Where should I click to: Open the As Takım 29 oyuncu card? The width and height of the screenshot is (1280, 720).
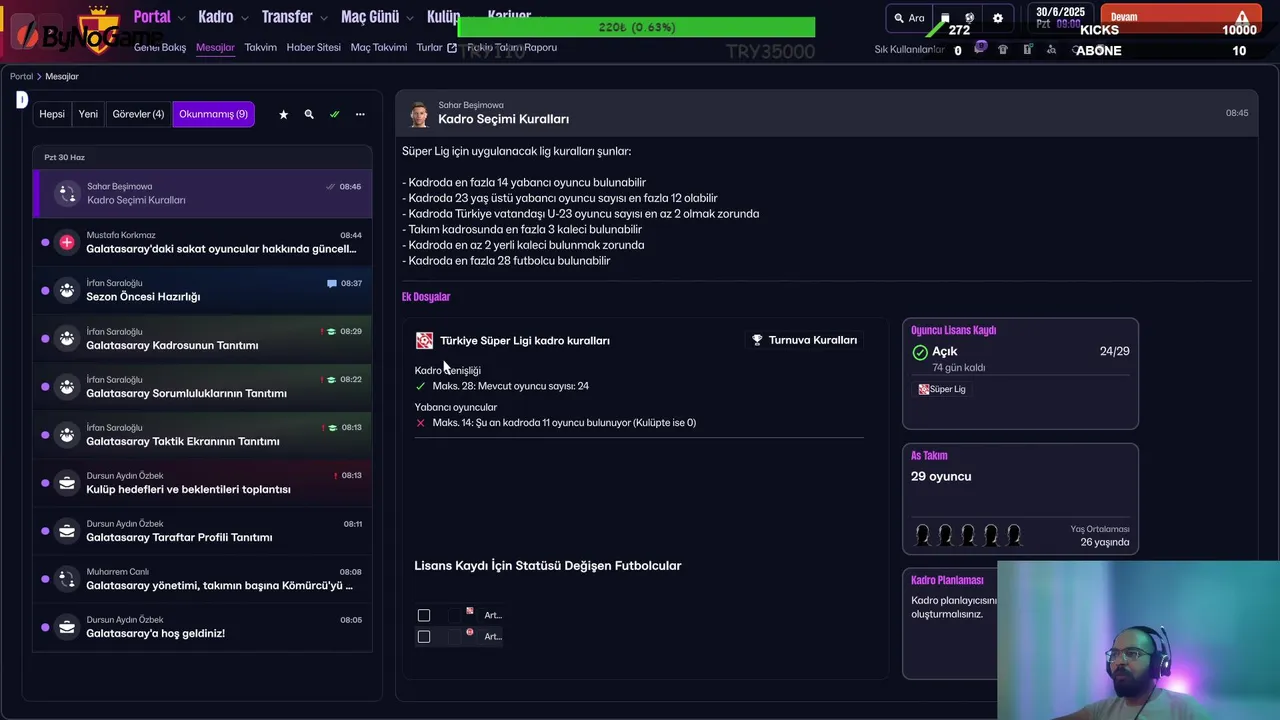(1020, 498)
